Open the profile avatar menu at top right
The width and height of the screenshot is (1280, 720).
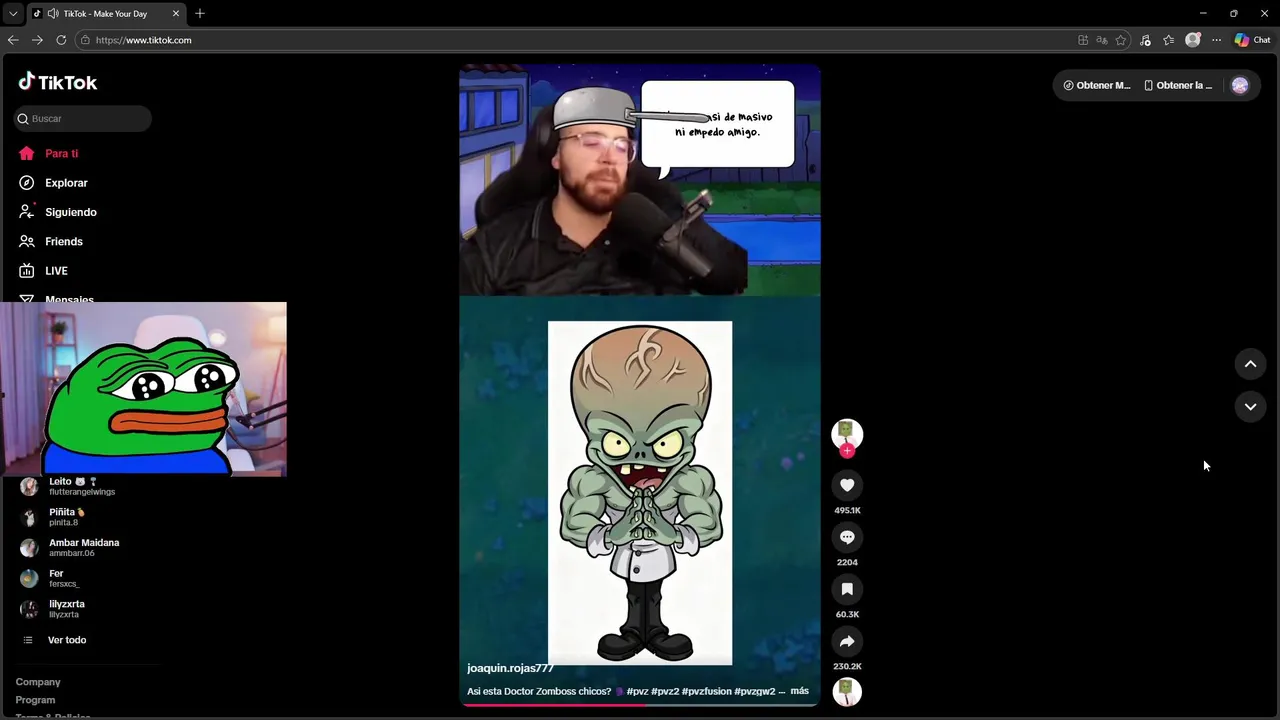point(1240,86)
